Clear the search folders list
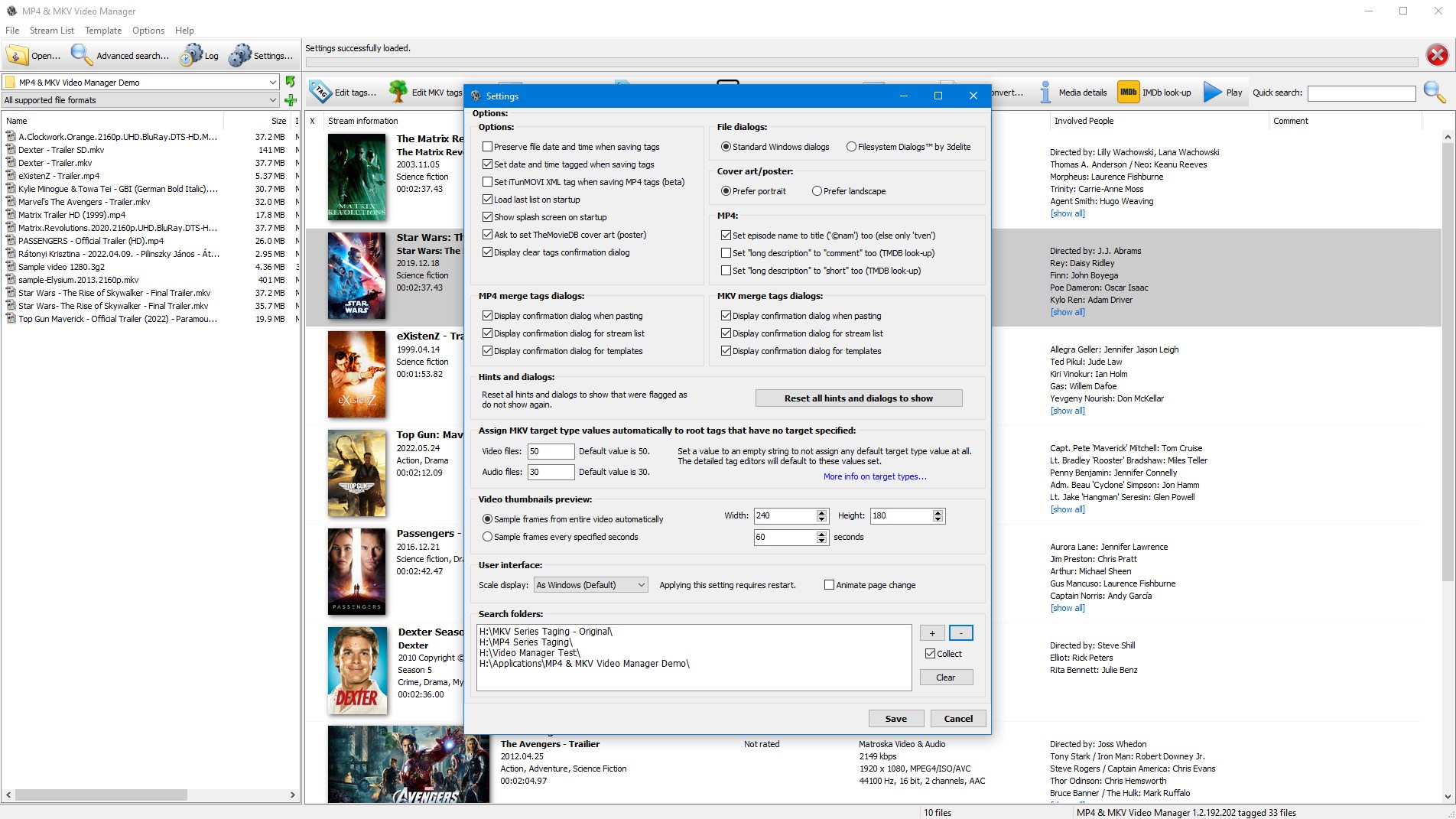The height and width of the screenshot is (819, 1456). click(x=946, y=678)
